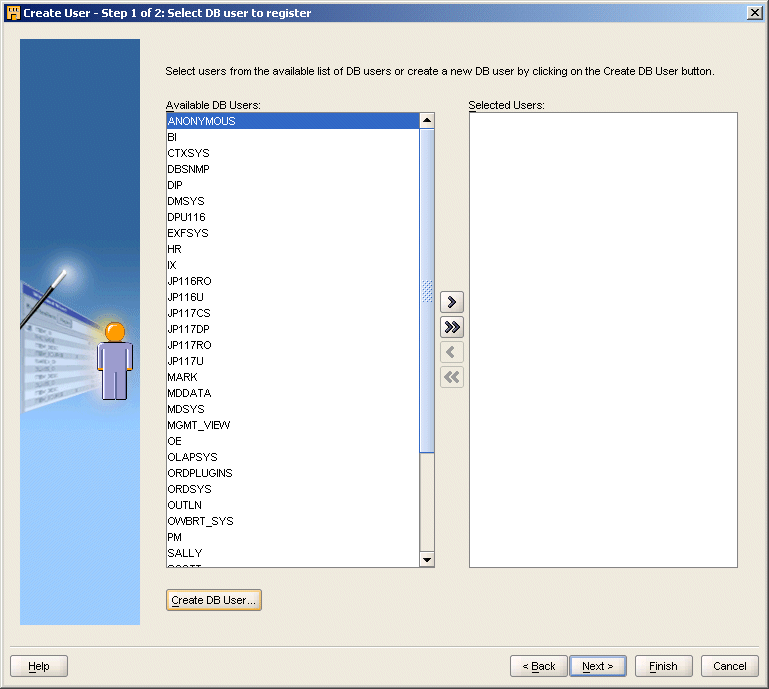Select the MDDATA user
The width and height of the screenshot is (769, 689).
point(293,393)
